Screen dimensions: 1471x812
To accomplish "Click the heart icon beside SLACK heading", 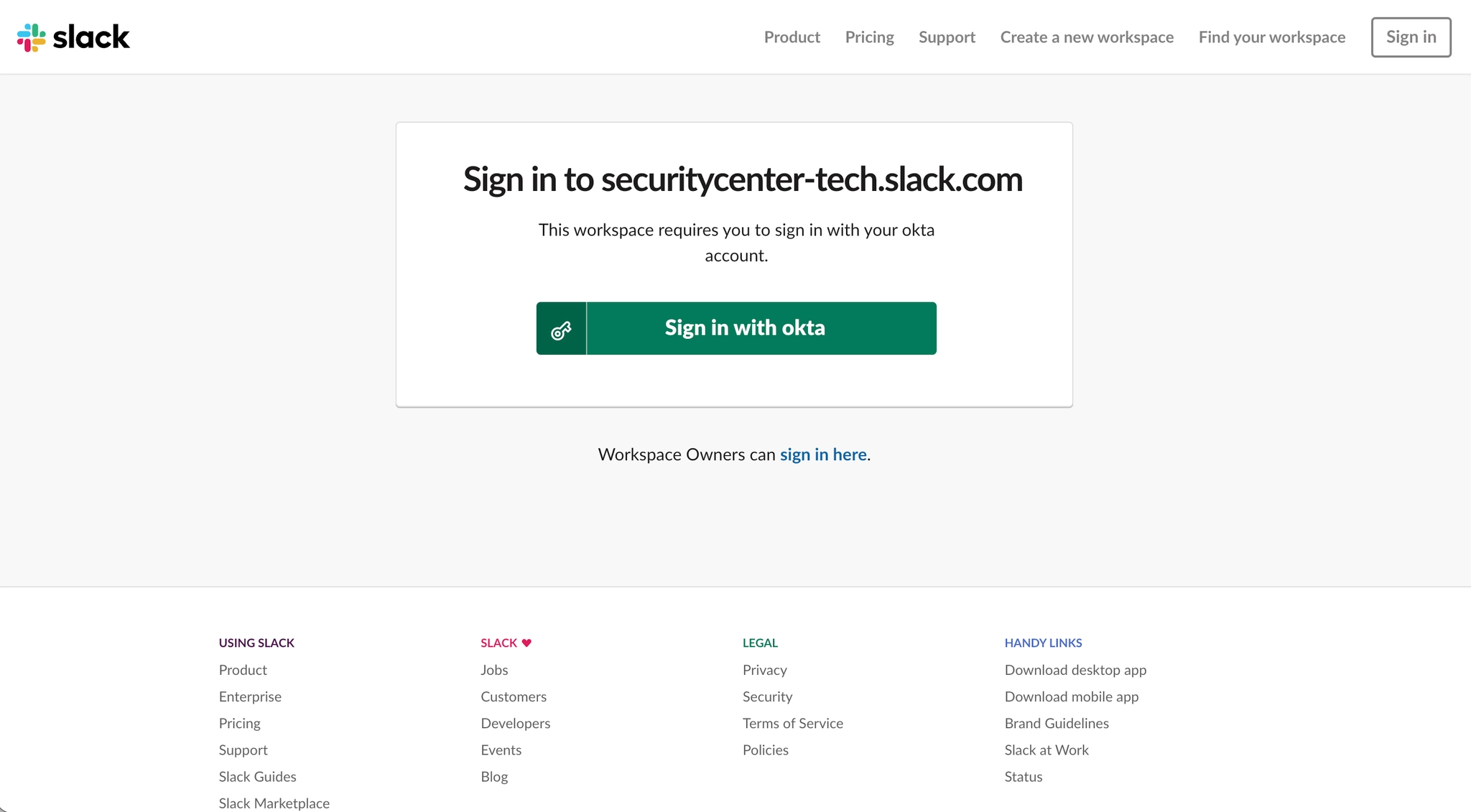I will (x=526, y=643).
